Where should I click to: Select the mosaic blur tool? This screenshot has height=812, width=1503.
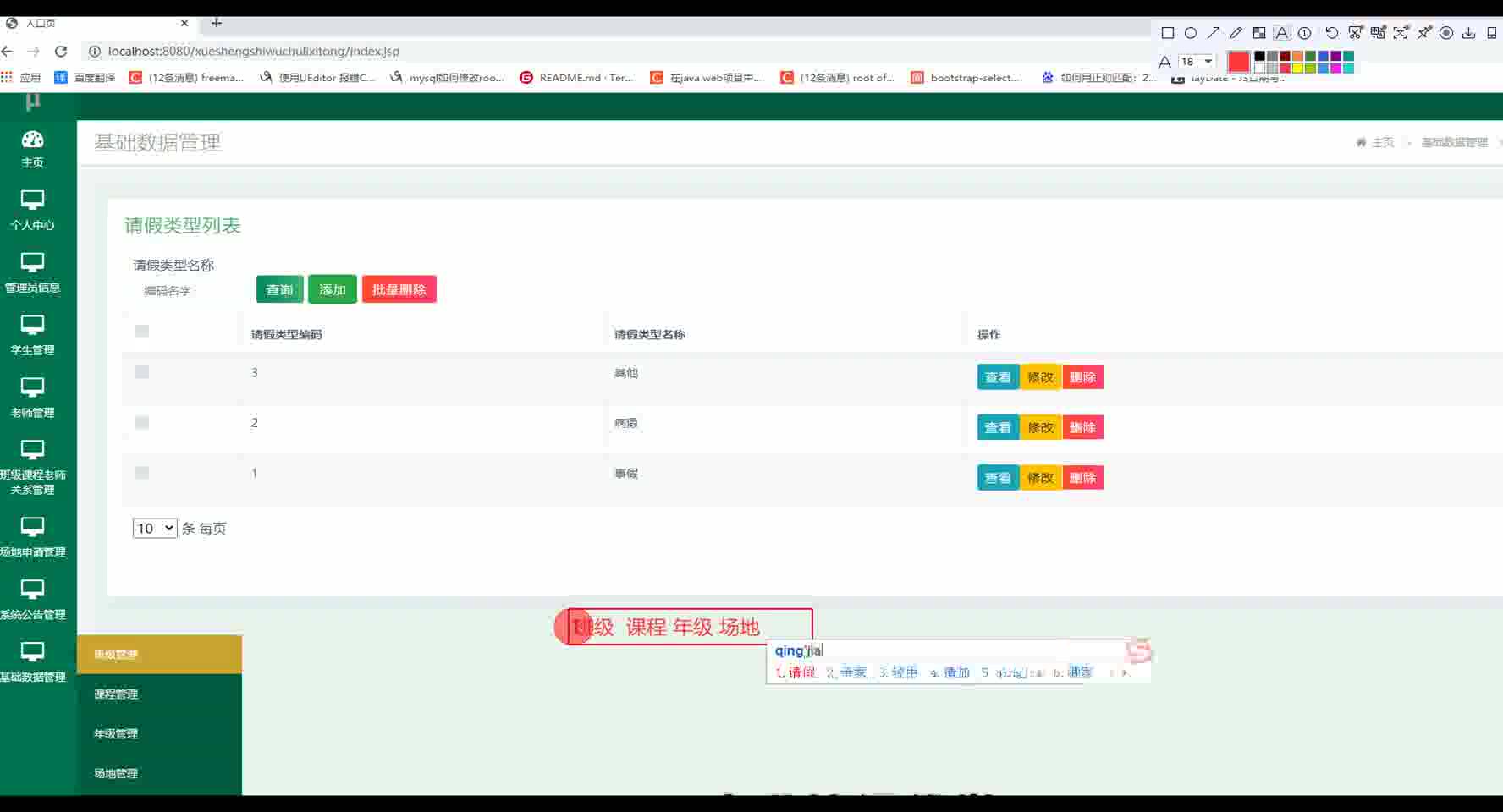pyautogui.click(x=1259, y=33)
